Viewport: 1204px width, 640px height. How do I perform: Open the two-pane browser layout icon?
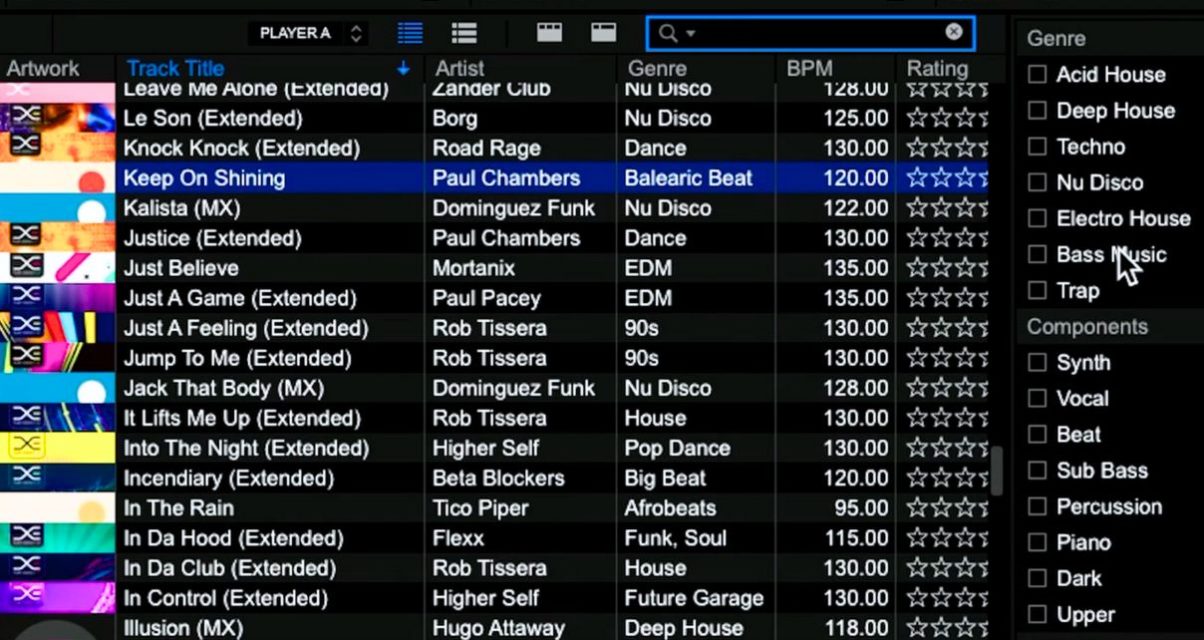point(602,32)
